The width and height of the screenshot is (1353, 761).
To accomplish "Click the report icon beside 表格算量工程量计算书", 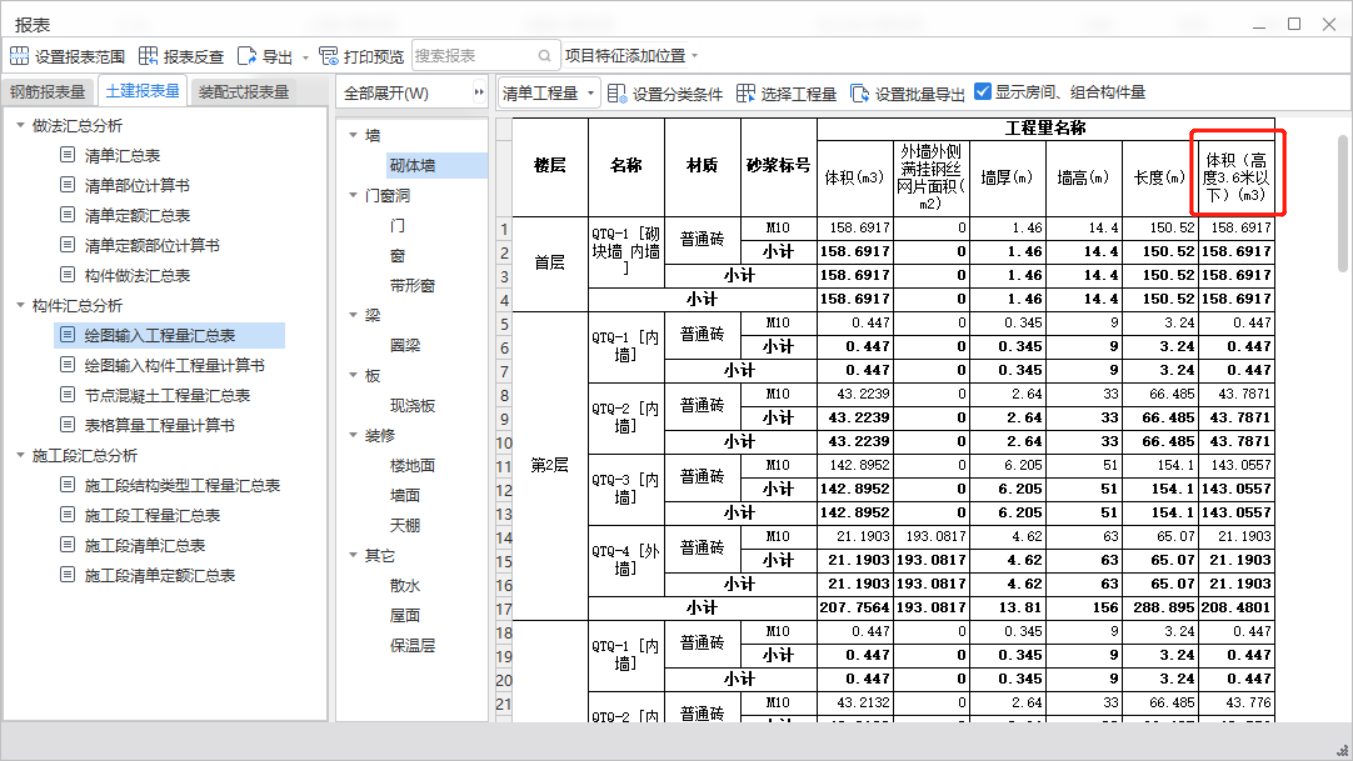I will pos(67,425).
